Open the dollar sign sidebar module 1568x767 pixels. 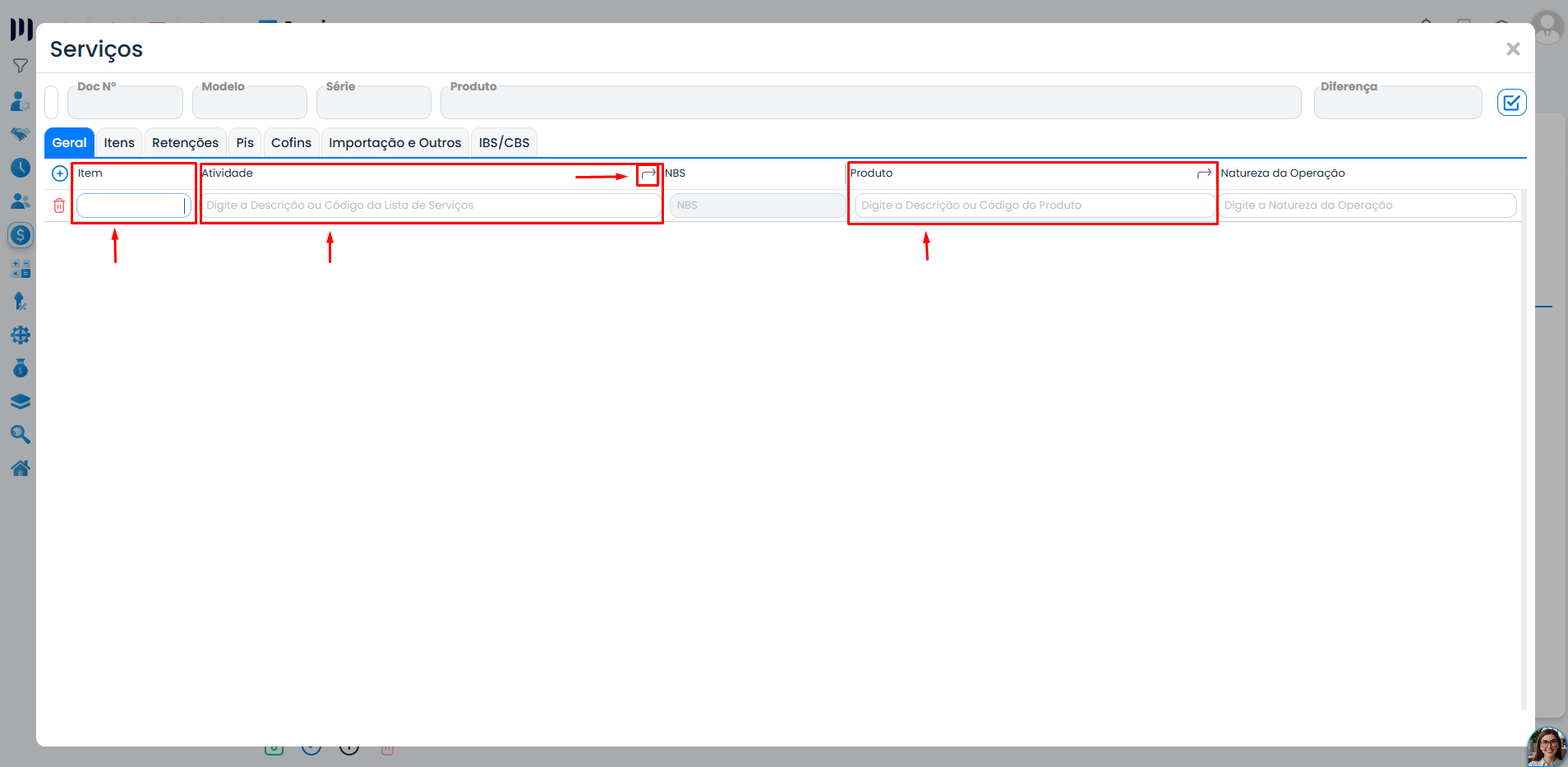(x=21, y=235)
